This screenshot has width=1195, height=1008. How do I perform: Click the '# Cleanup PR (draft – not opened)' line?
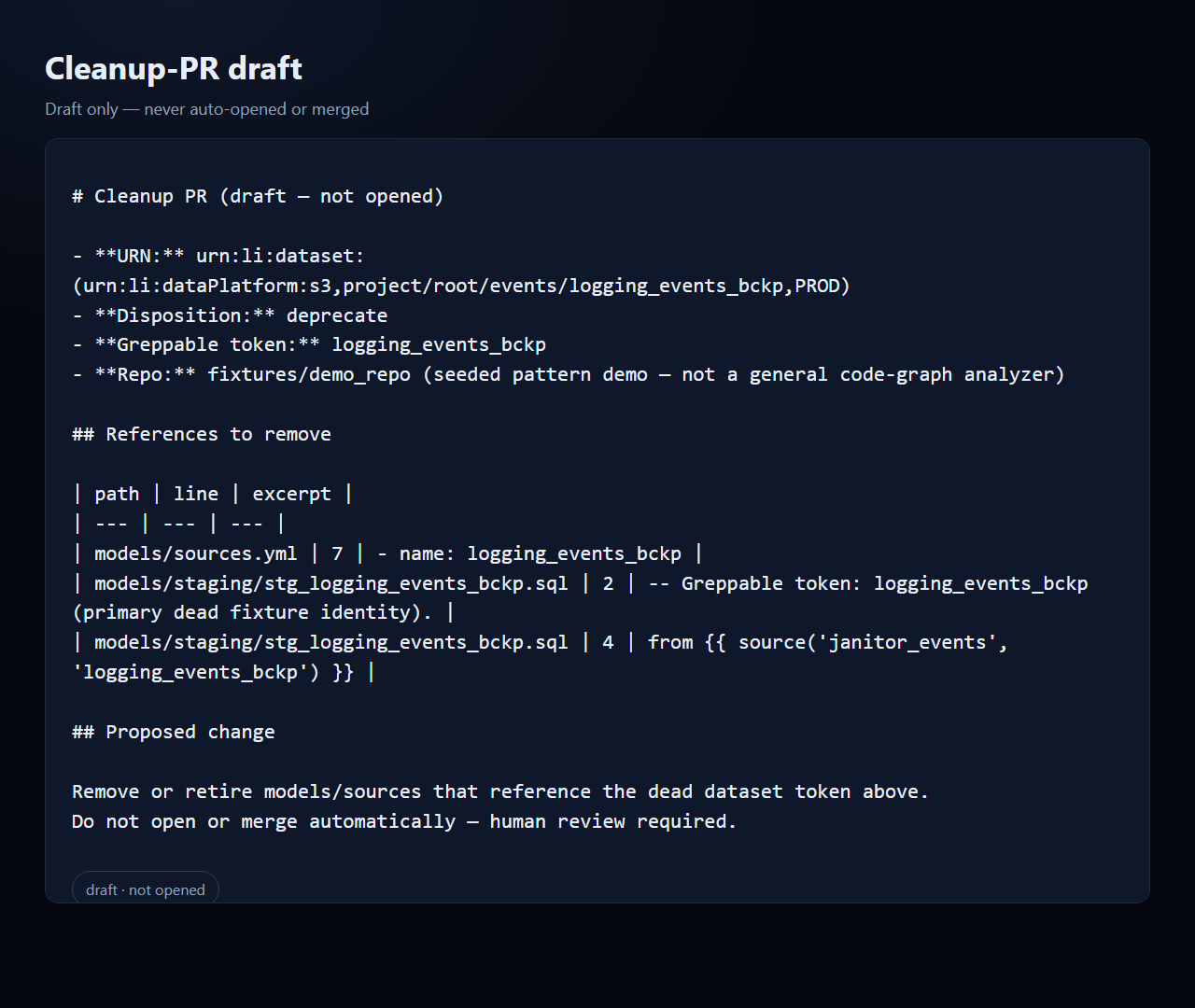coord(258,196)
